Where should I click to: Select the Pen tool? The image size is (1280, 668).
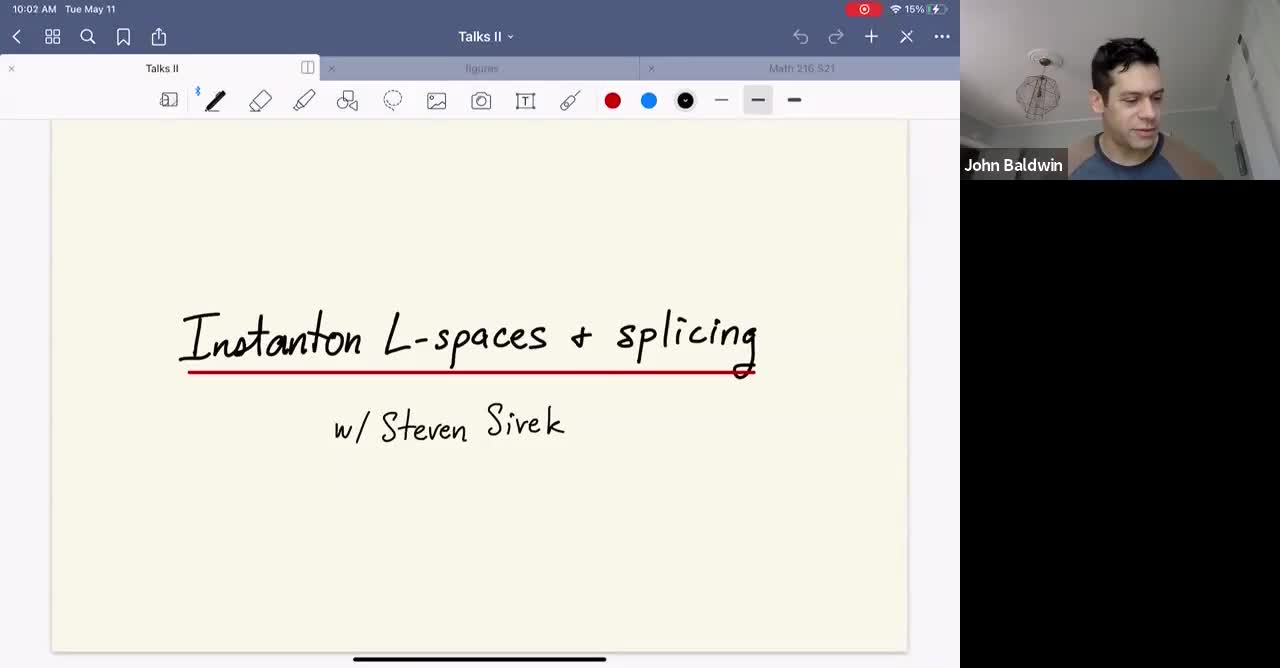(215, 100)
